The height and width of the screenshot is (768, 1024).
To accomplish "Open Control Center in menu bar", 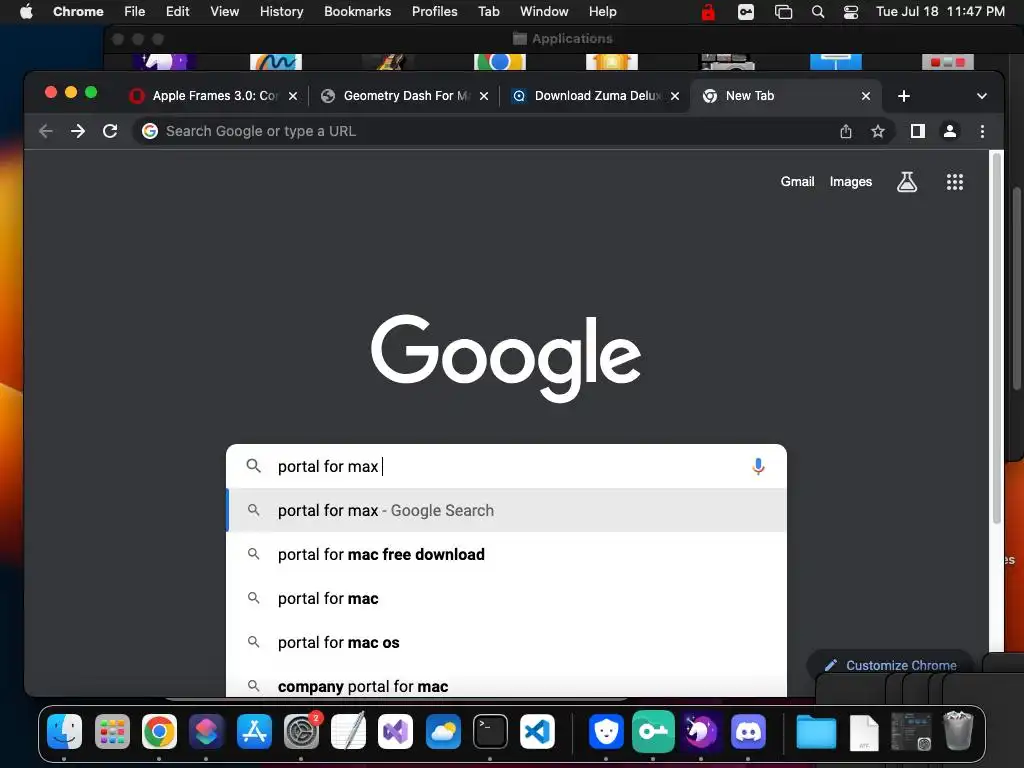I will pos(850,12).
